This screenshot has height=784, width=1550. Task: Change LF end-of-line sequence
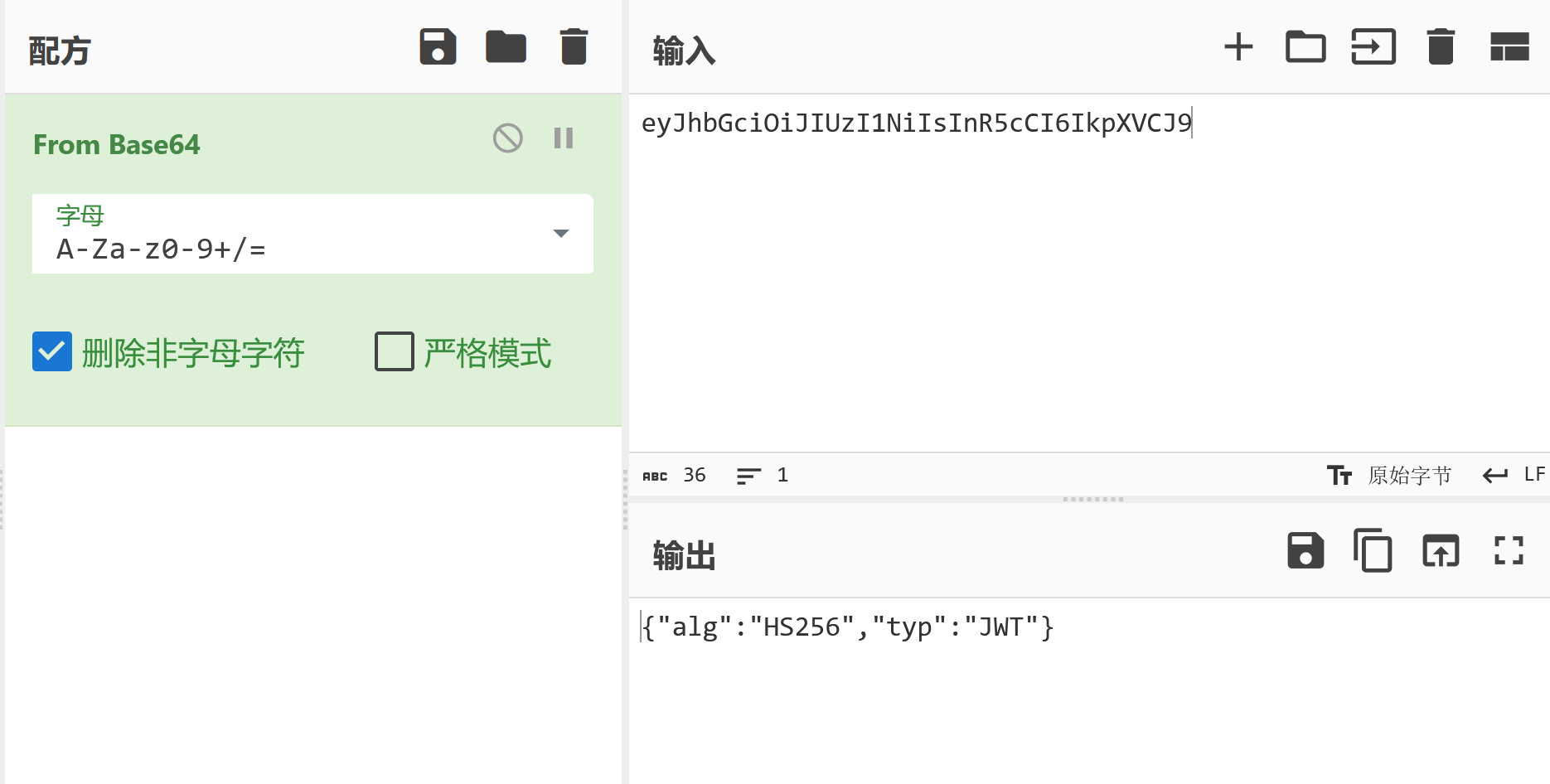click(x=1514, y=475)
